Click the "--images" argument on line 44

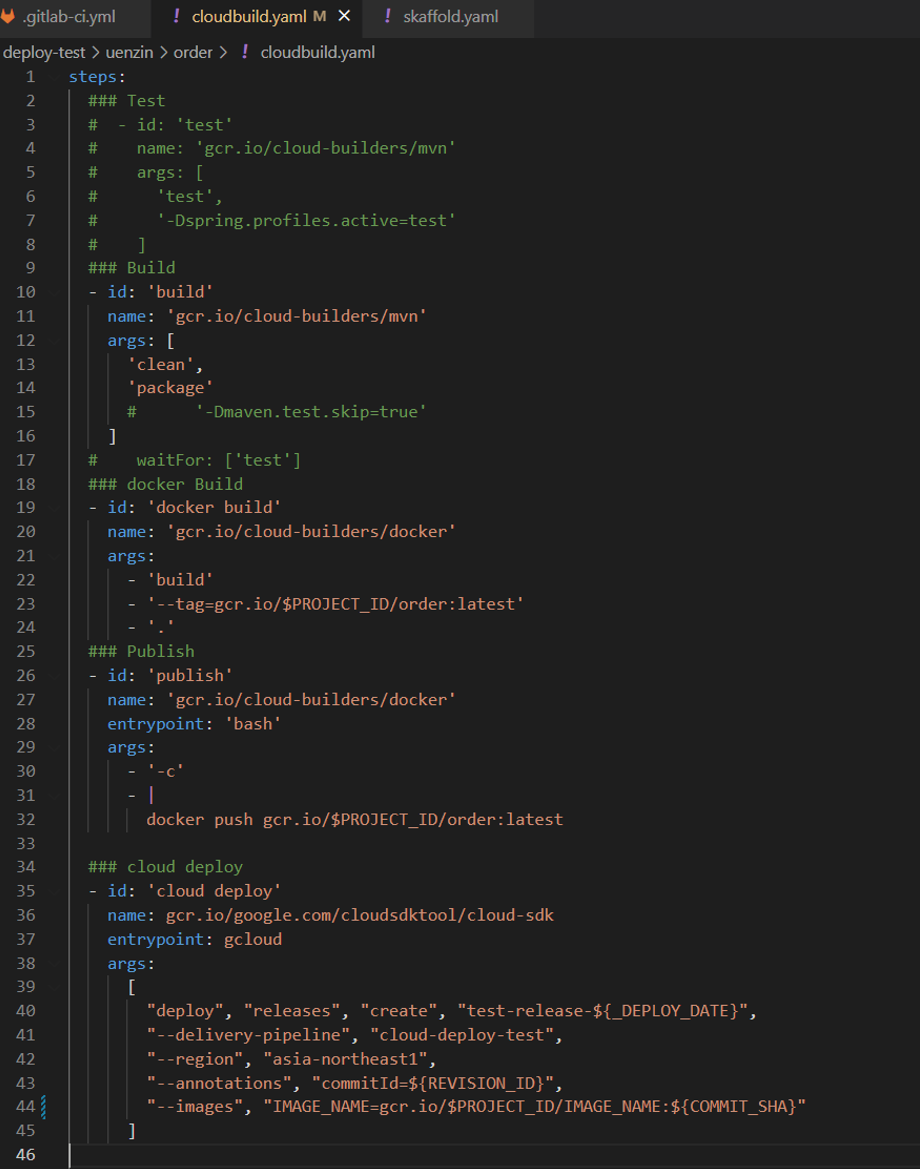click(195, 1107)
